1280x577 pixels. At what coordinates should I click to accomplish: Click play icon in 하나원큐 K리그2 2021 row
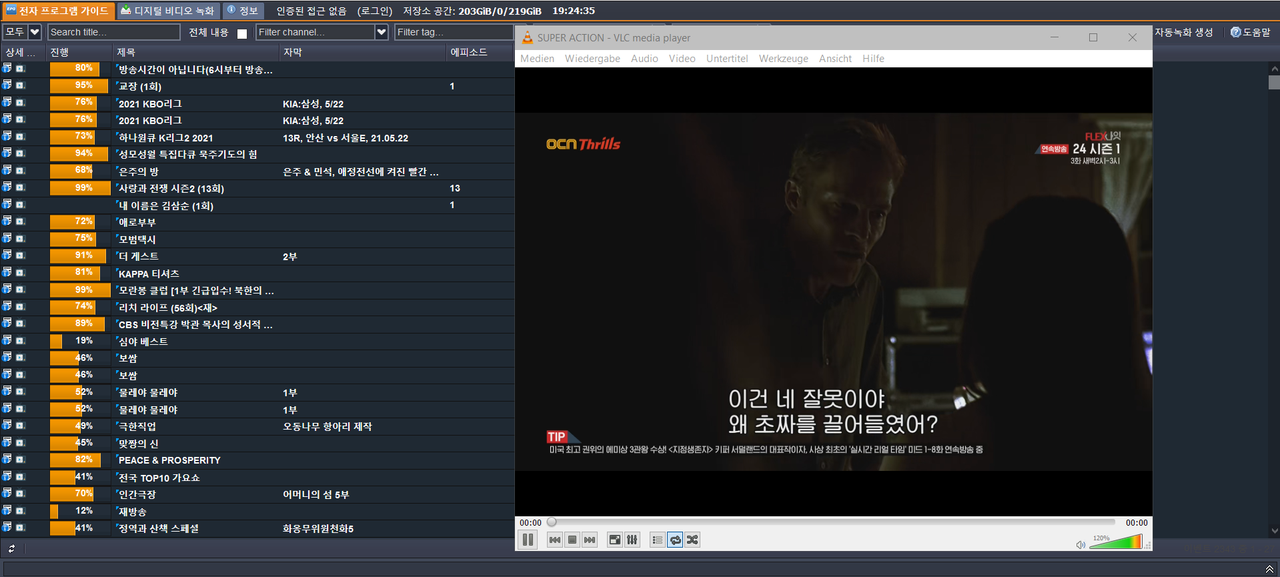20,136
